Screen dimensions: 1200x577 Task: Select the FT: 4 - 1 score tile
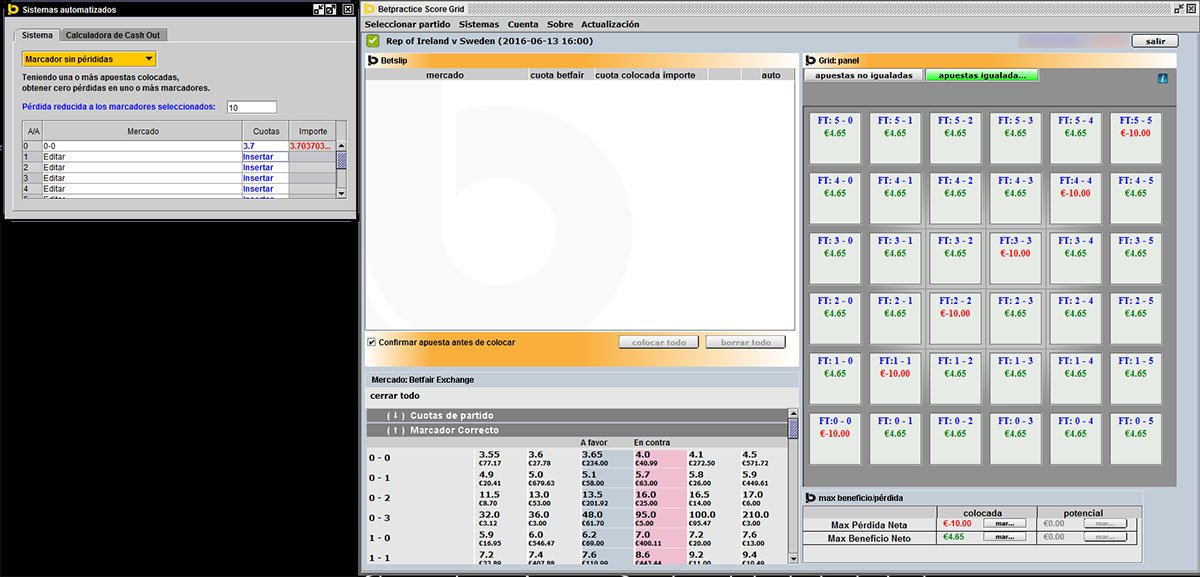[895, 196]
